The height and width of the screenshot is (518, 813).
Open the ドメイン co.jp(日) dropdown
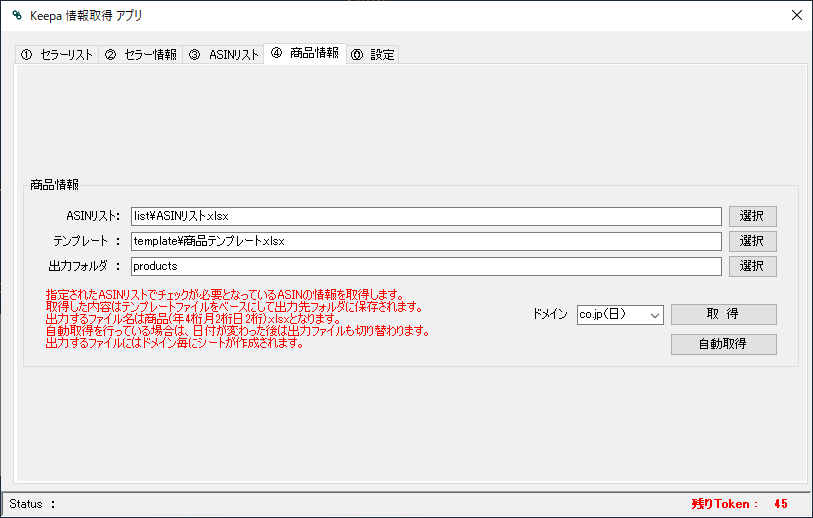click(x=620, y=314)
